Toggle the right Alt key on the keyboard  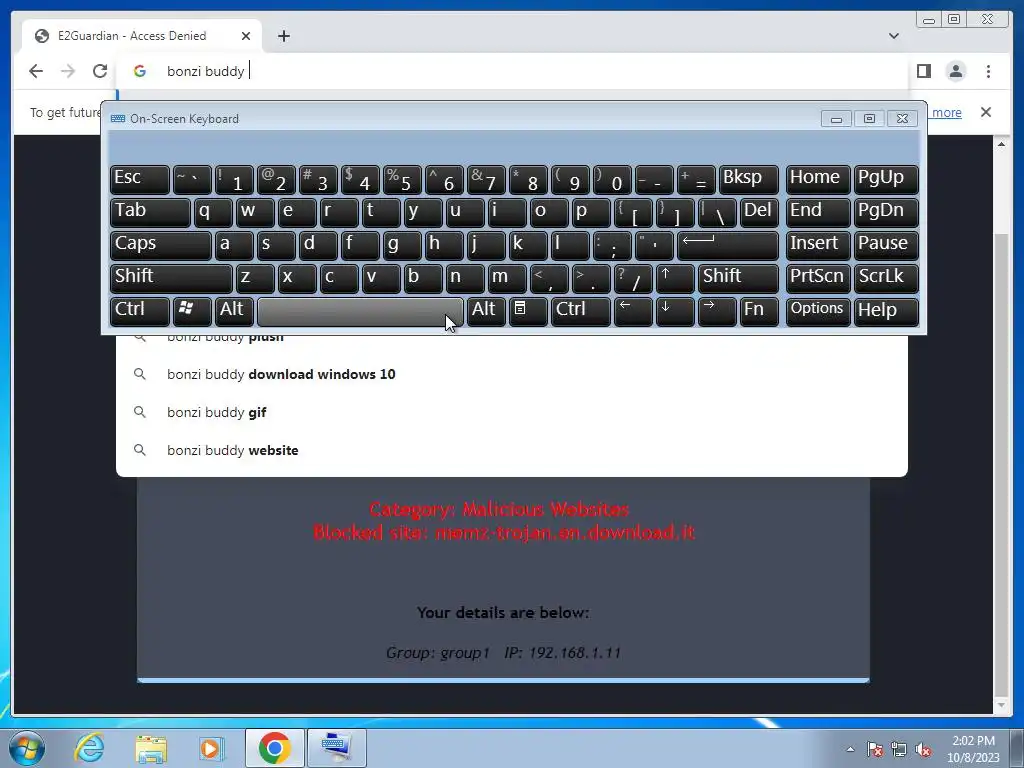(486, 312)
